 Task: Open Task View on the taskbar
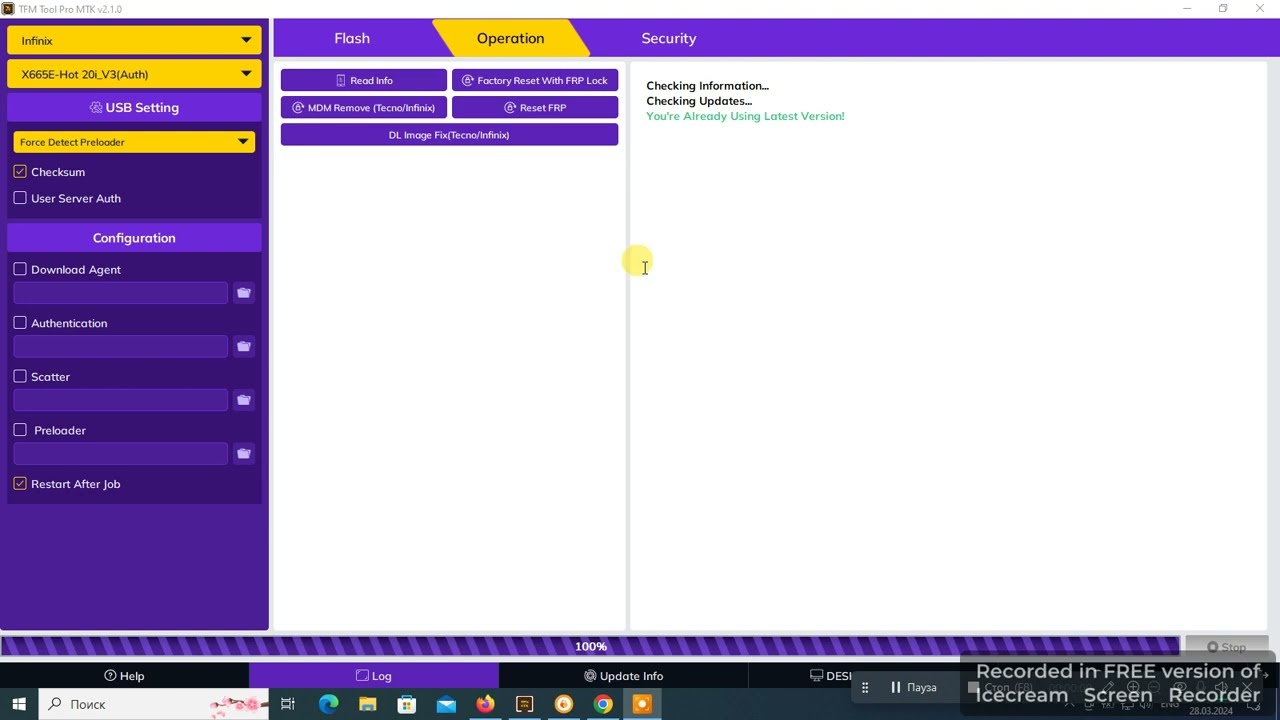(288, 704)
